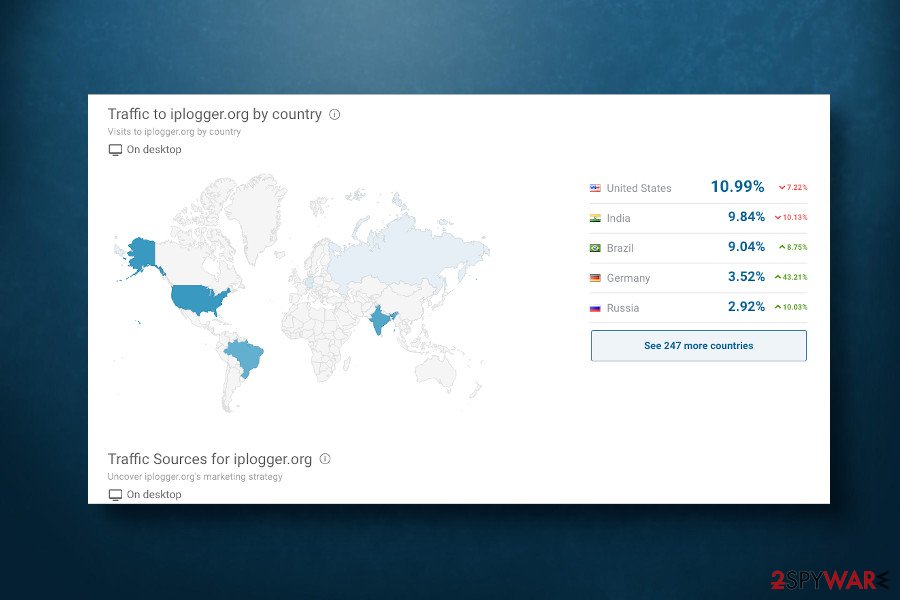Click red down arrow next to 10.13%
The width and height of the screenshot is (900, 600).
pos(778,218)
